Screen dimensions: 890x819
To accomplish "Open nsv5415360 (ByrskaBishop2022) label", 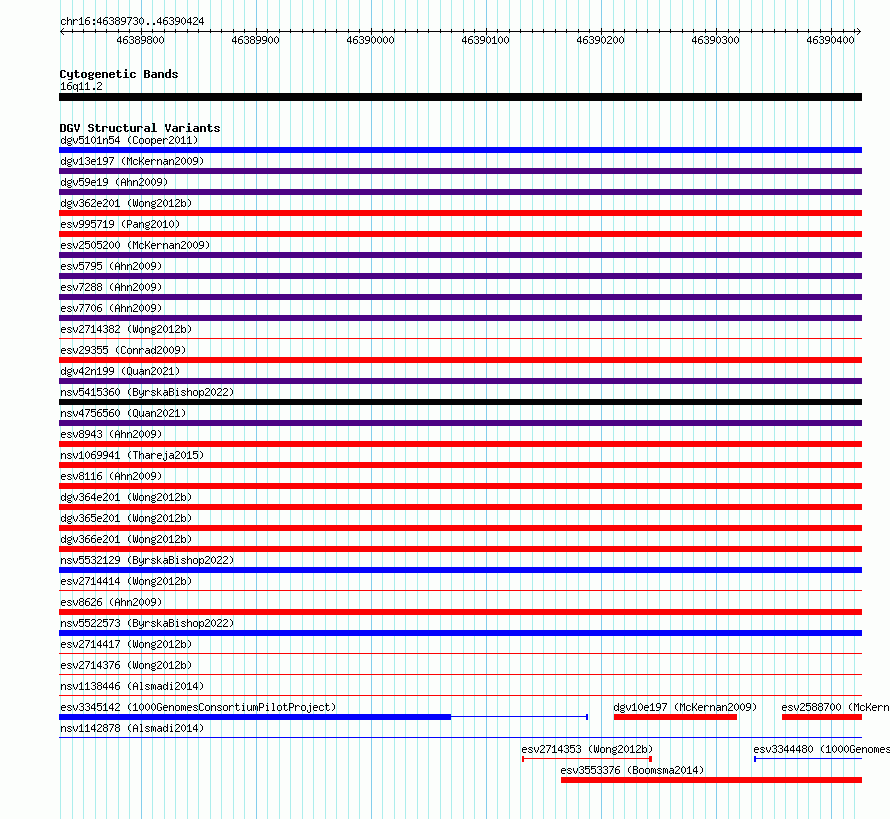I will (x=147, y=392).
